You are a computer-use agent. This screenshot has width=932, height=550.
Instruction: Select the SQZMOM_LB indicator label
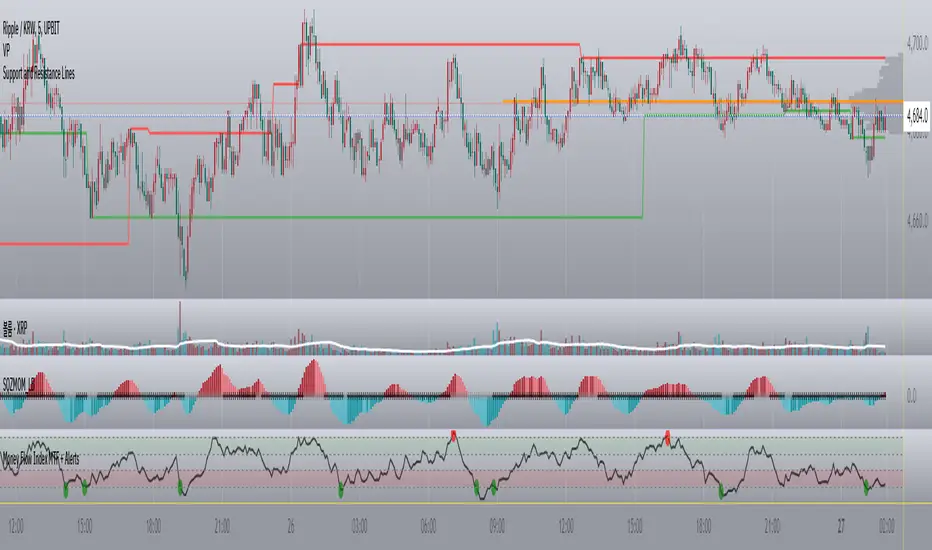click(x=18, y=385)
